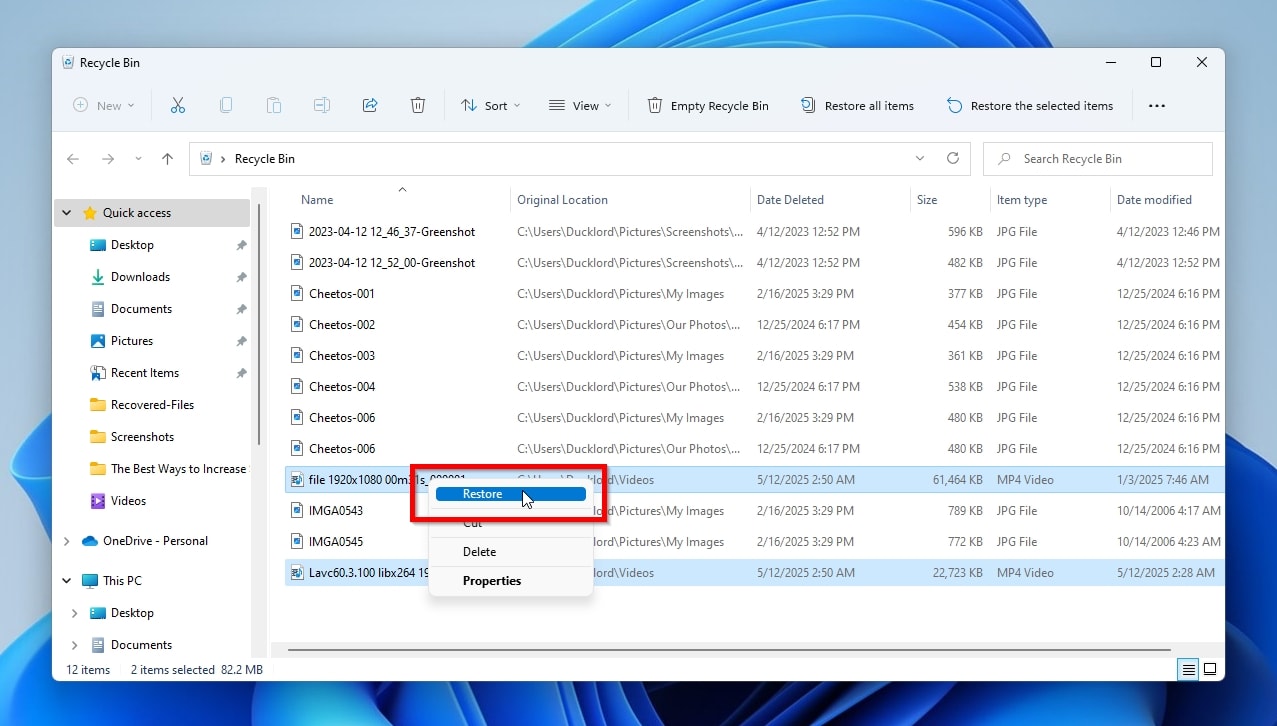Select file 2023-04-12 12_46_37-Greenshot
This screenshot has width=1277, height=726.
(392, 231)
